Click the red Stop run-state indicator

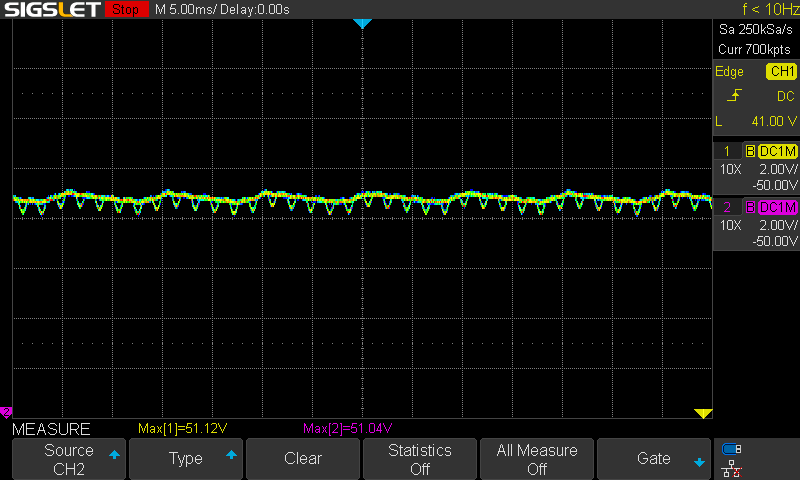(x=126, y=9)
